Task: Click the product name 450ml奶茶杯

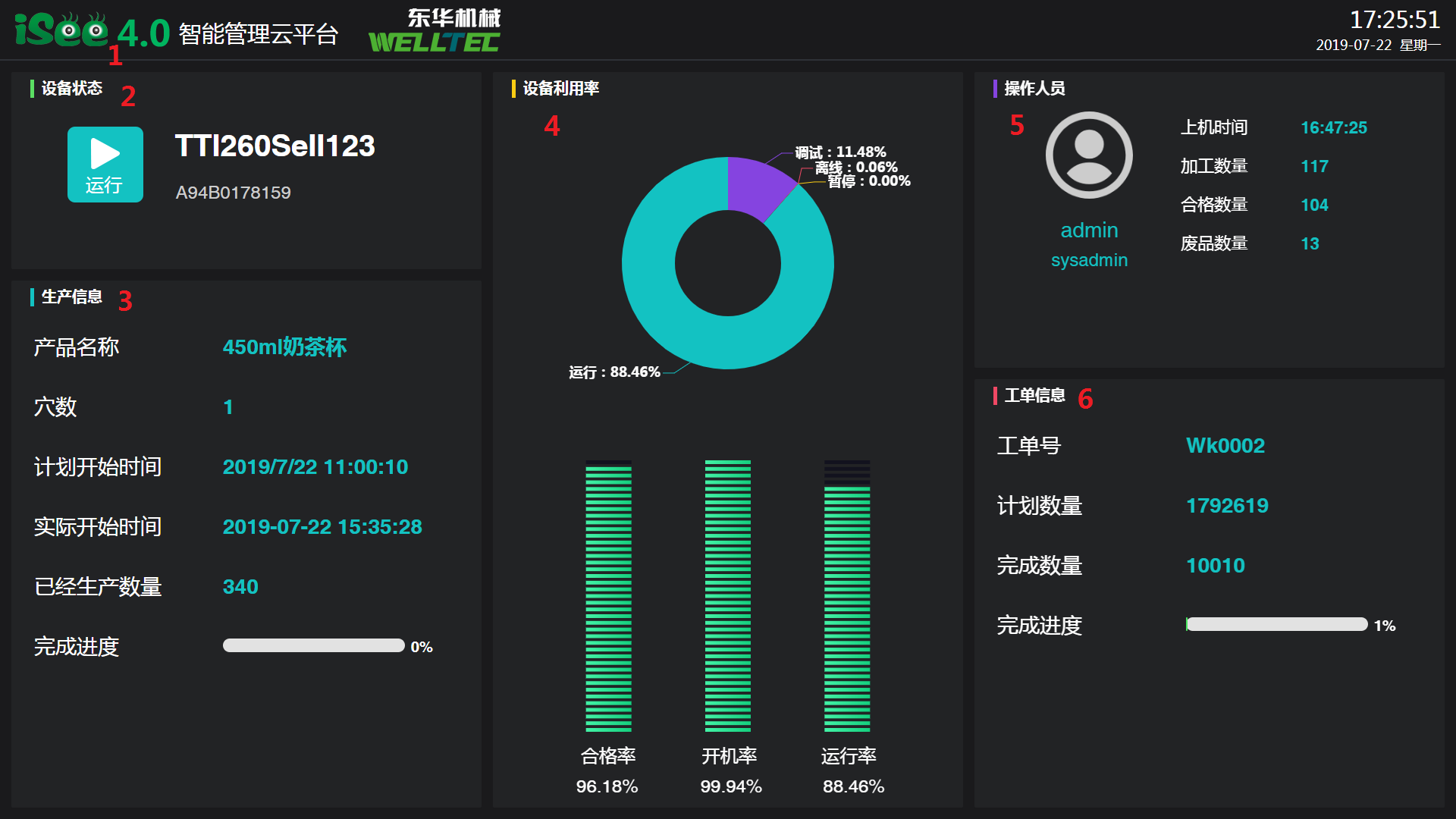Action: (x=284, y=347)
